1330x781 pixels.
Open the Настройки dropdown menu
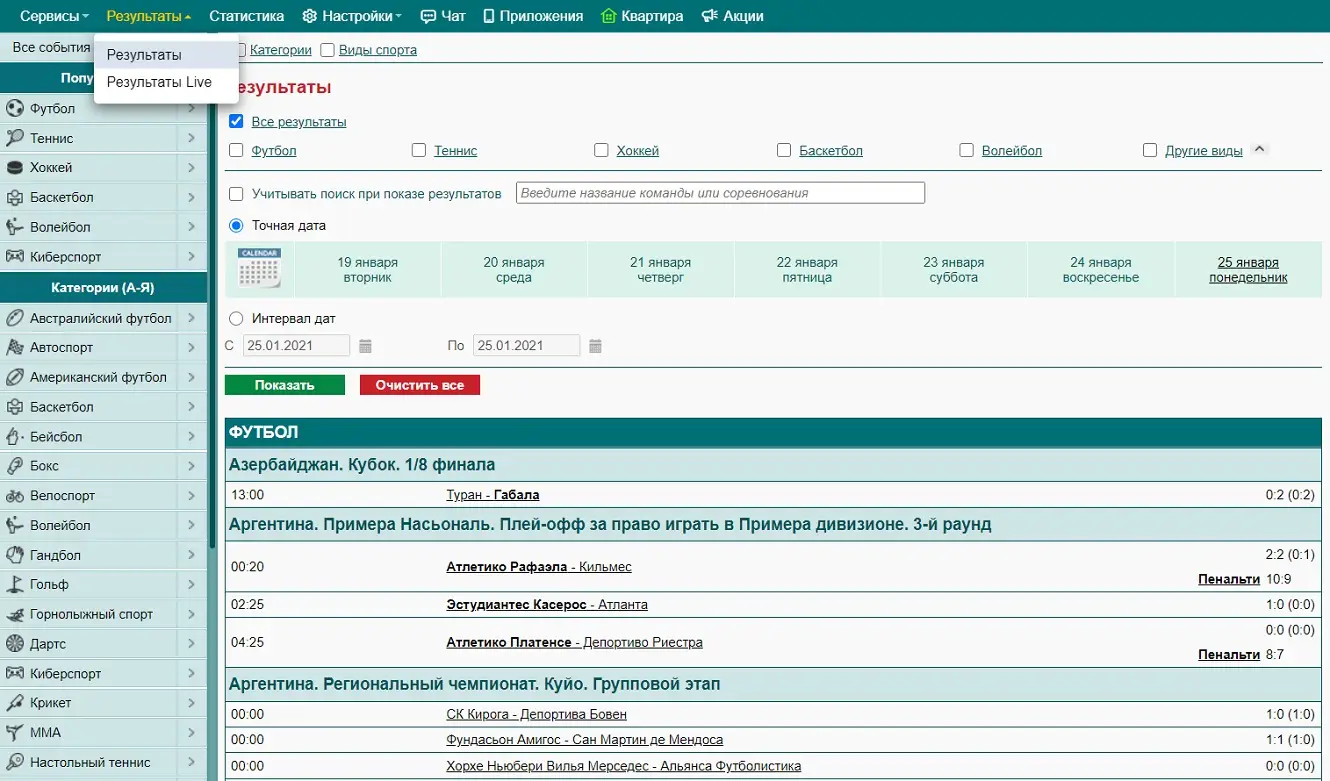point(352,16)
